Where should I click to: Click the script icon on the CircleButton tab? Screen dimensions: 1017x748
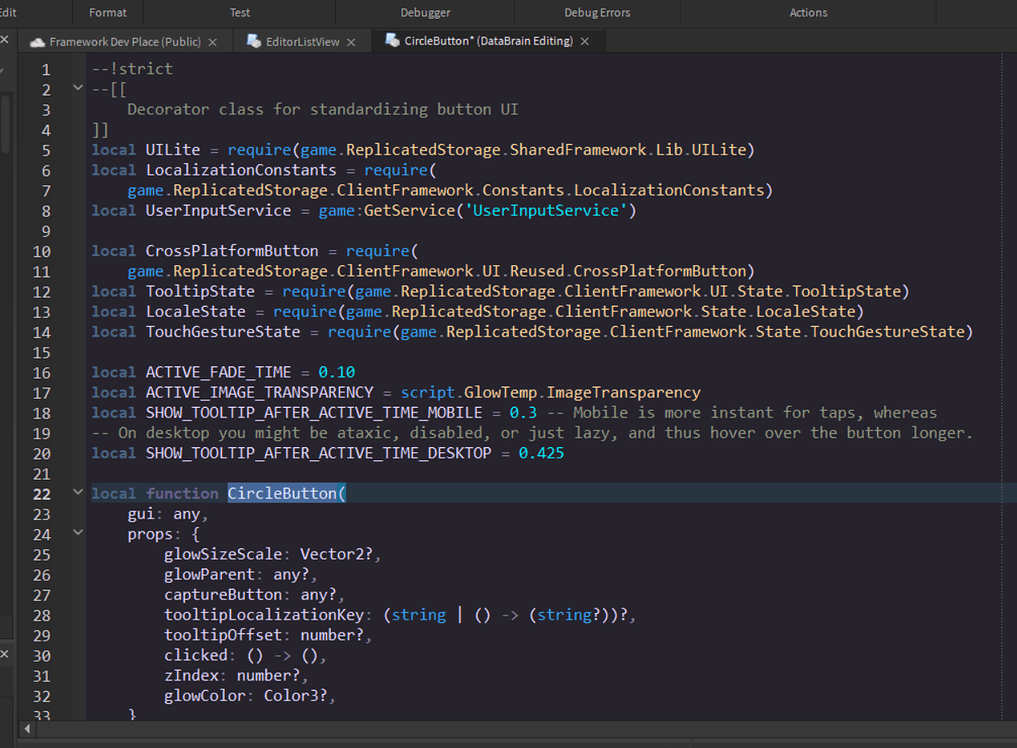click(x=391, y=43)
